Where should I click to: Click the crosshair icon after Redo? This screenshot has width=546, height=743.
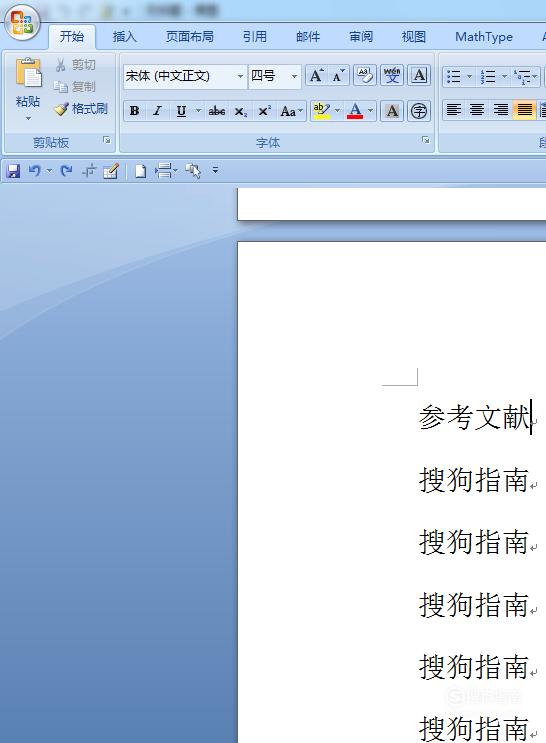89,171
